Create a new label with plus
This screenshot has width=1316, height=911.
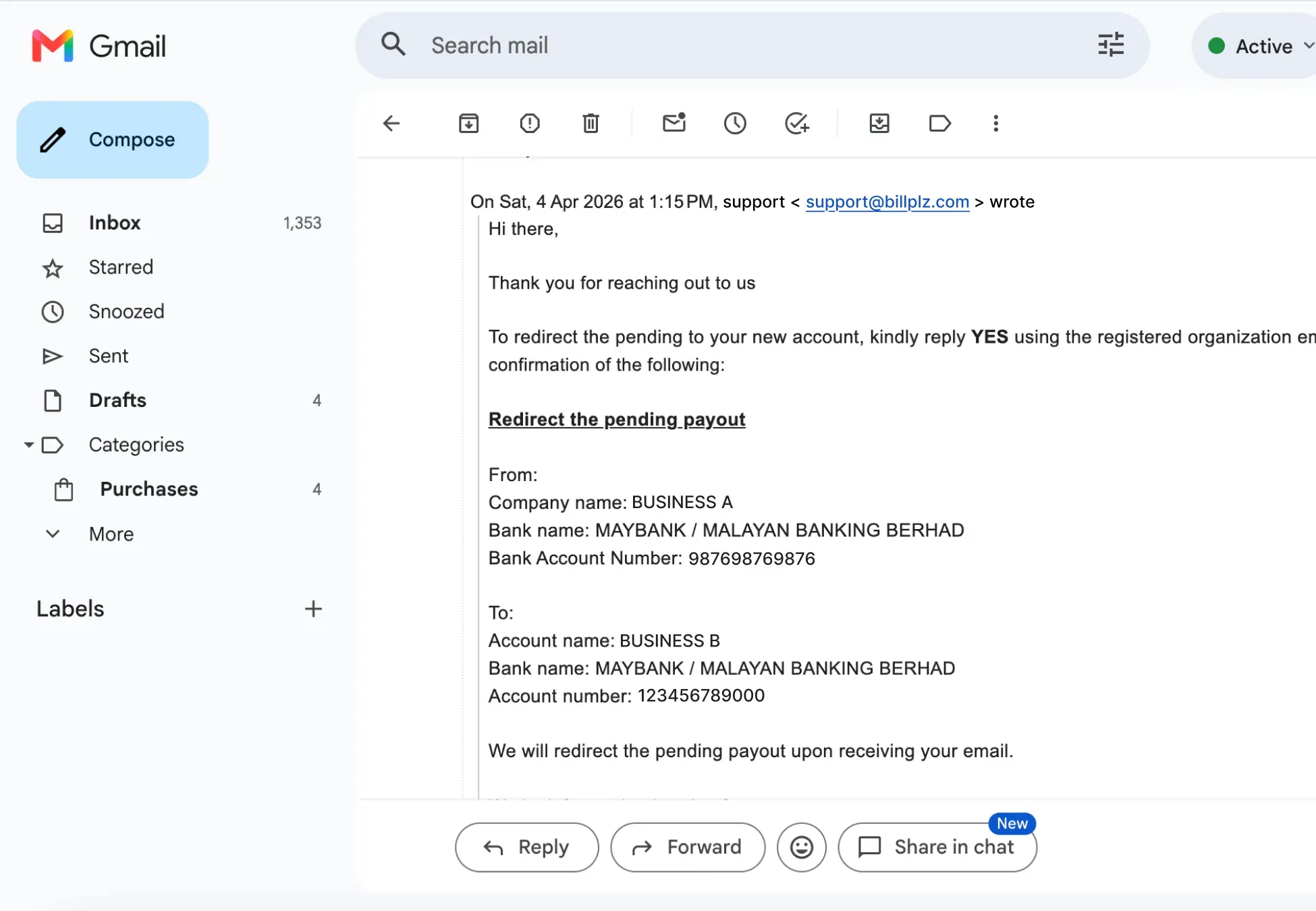313,609
